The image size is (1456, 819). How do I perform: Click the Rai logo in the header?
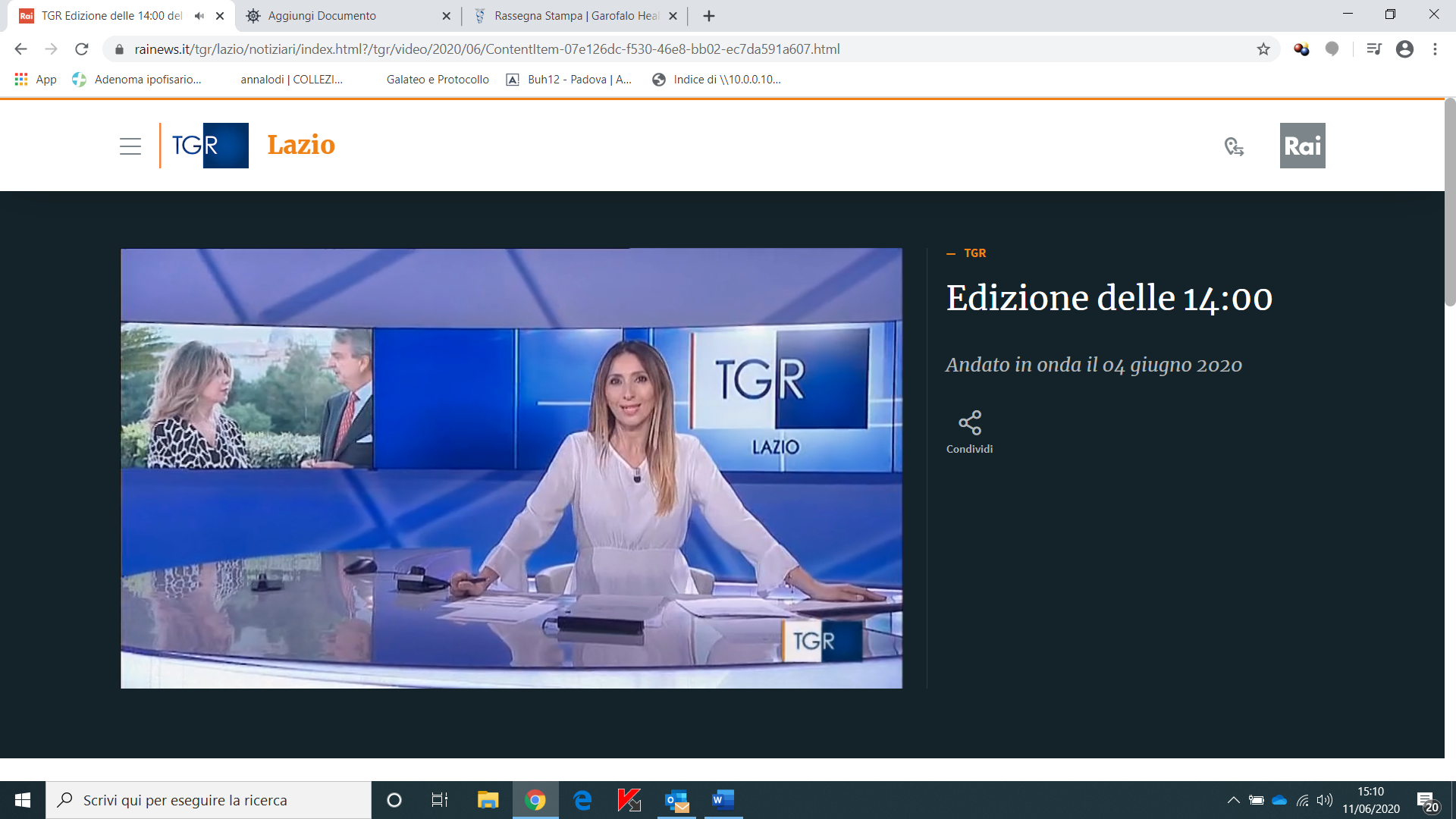(1302, 146)
